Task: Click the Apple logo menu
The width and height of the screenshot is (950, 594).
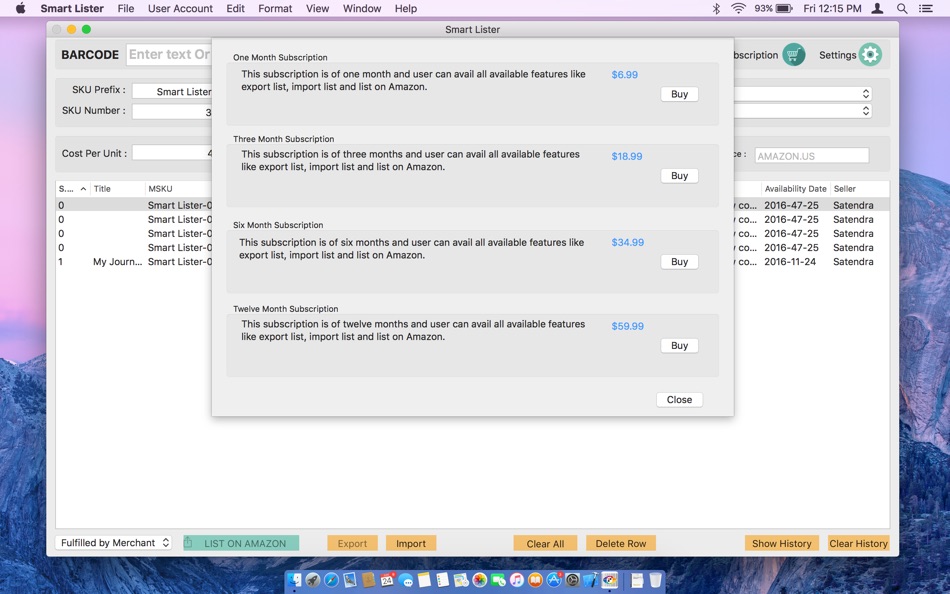Action: click(21, 8)
